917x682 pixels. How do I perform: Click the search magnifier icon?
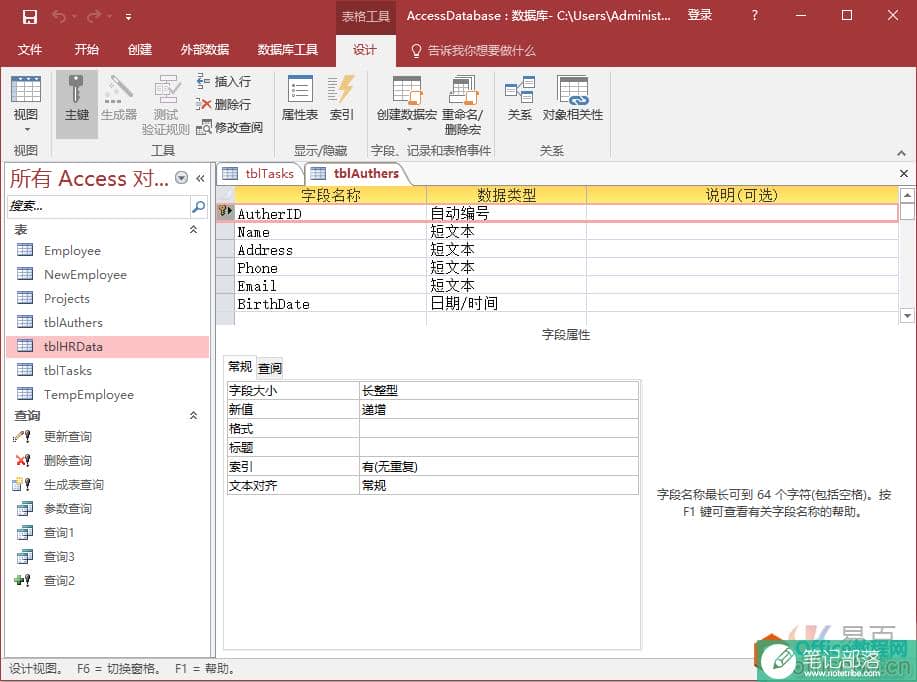coord(198,206)
